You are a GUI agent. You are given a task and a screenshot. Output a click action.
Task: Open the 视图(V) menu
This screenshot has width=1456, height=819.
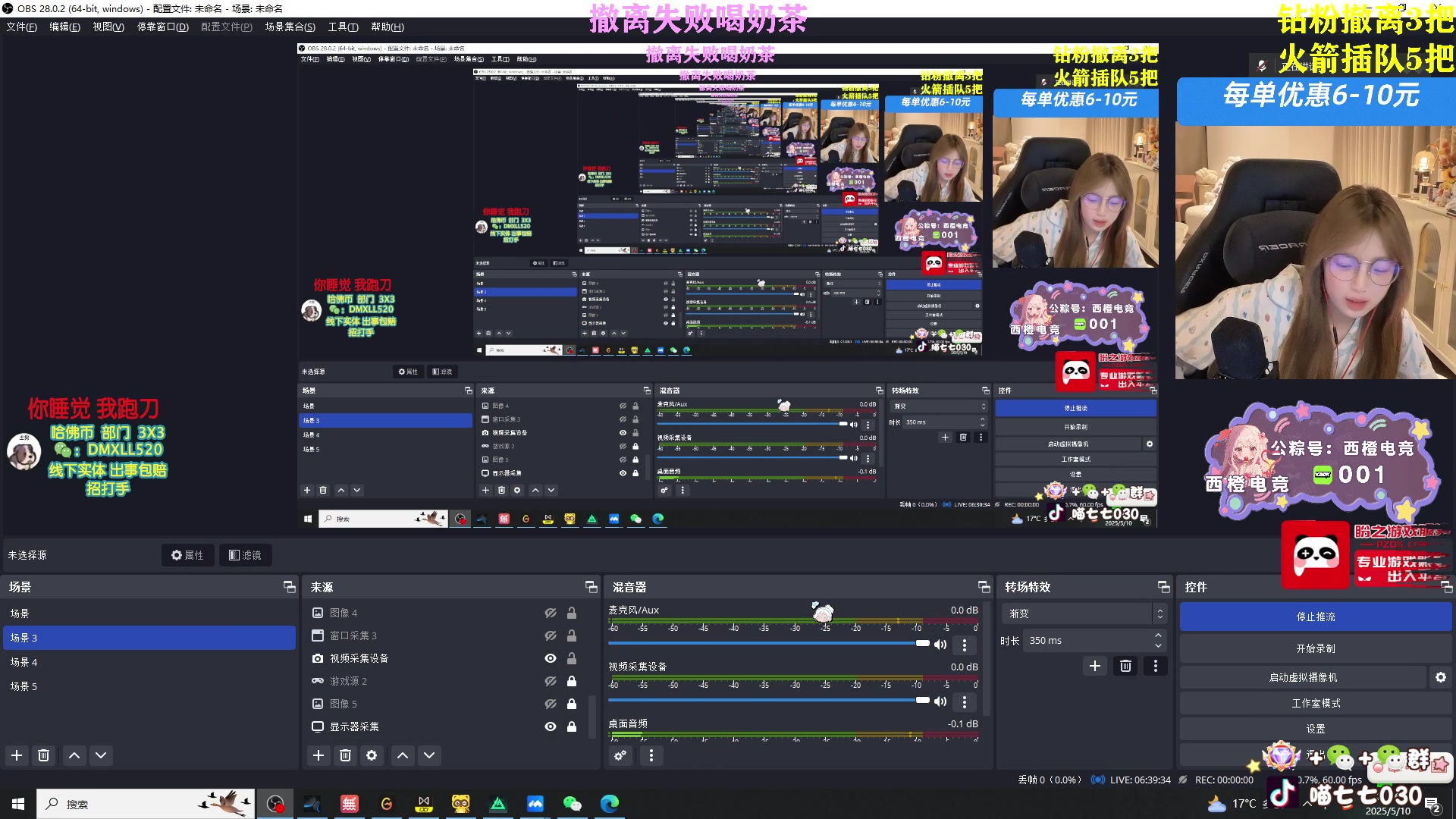[x=108, y=27]
